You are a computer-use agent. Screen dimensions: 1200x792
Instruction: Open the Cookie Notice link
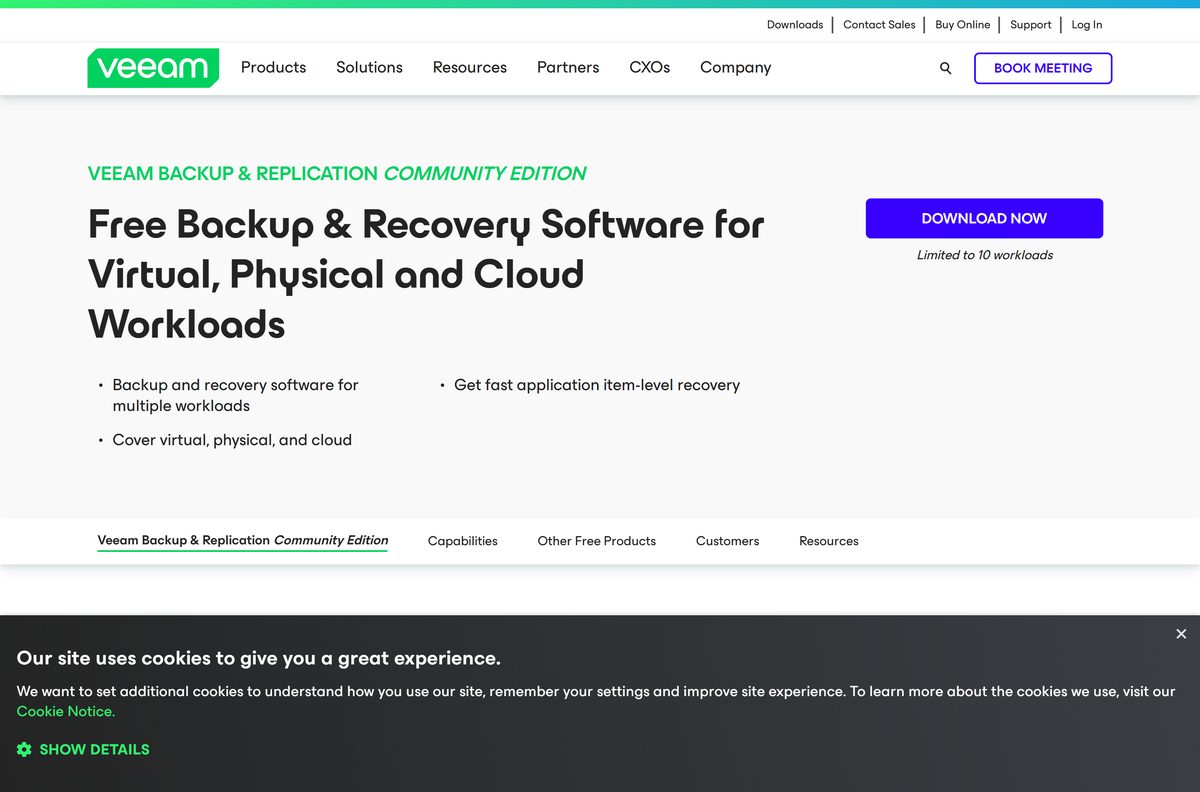coord(66,711)
